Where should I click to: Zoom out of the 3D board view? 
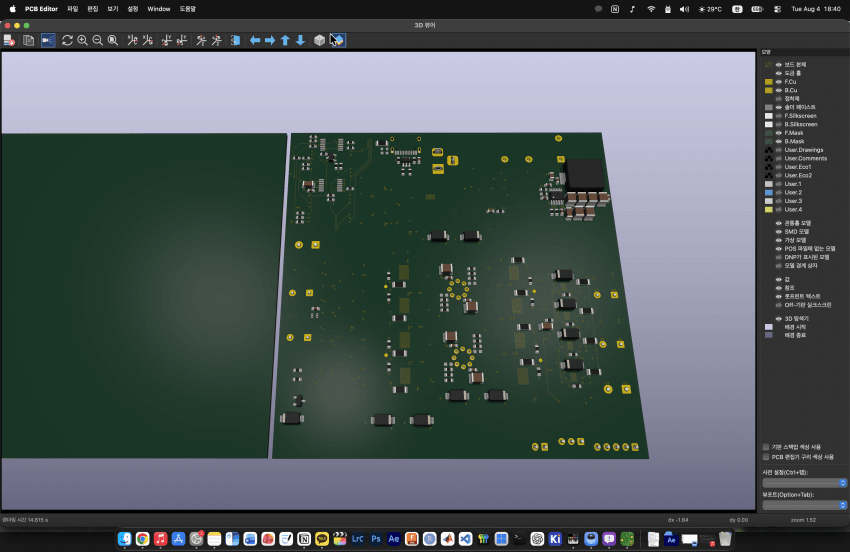pos(98,40)
